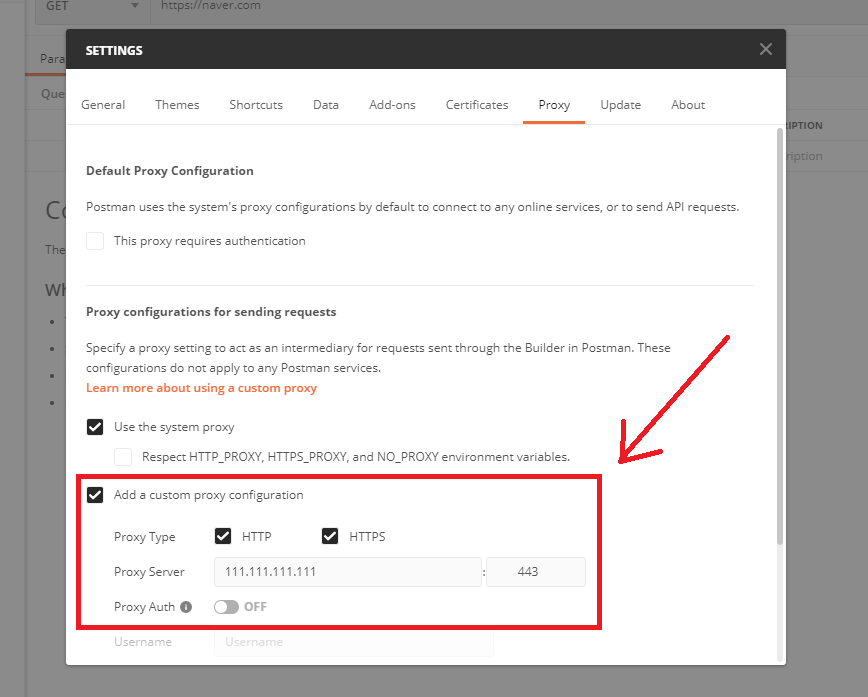Open the Shortcuts tab
Viewport: 868px width, 697px height.
click(x=256, y=105)
